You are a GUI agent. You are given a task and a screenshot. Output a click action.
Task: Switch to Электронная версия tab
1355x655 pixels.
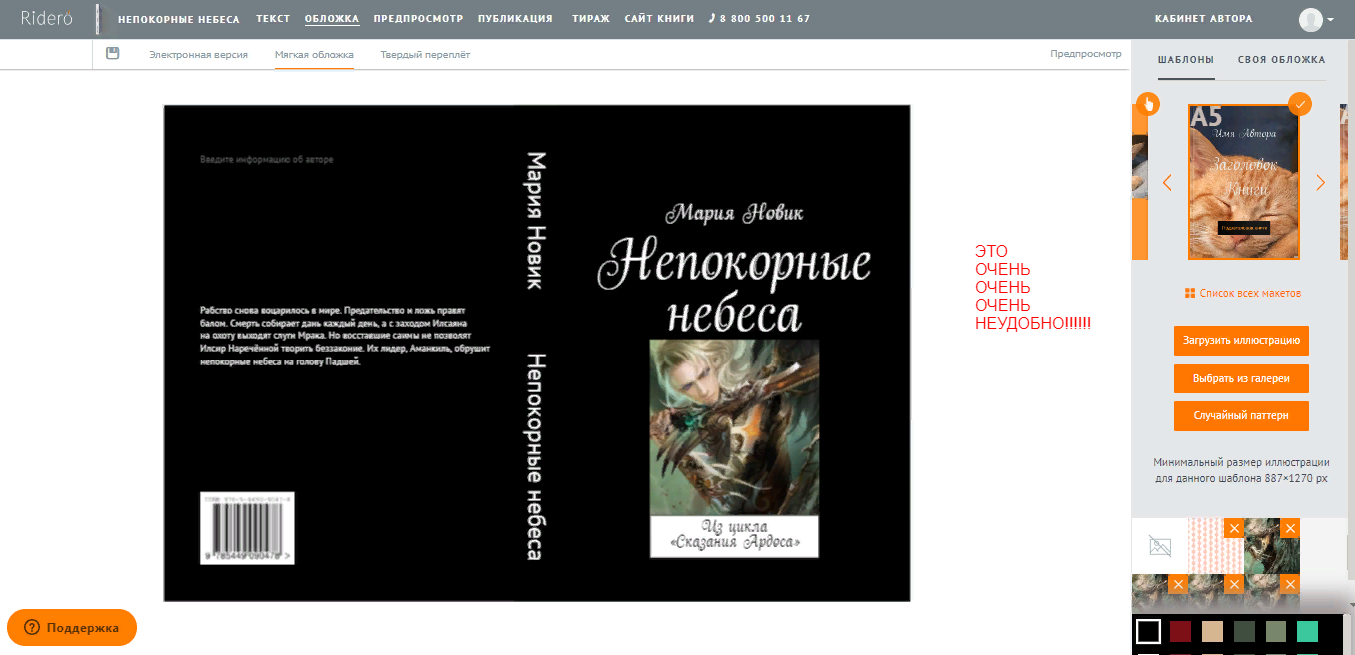(x=198, y=55)
